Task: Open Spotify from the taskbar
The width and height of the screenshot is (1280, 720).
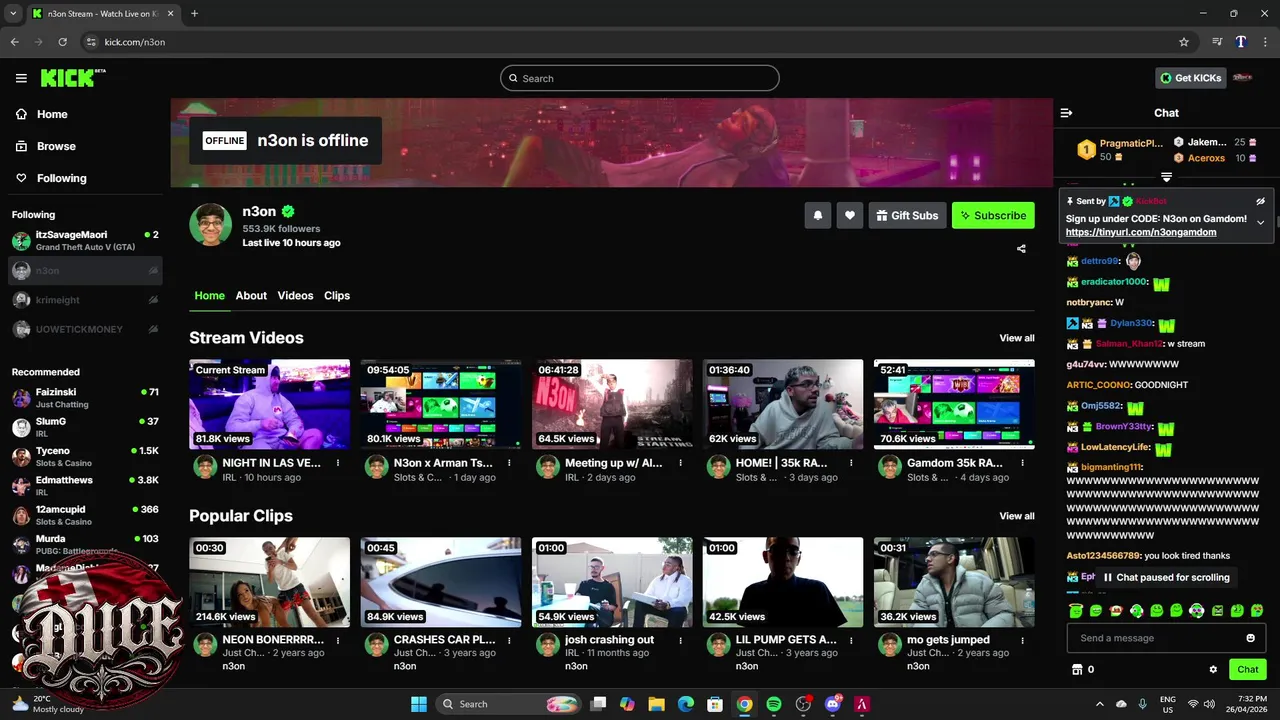Action: click(774, 704)
